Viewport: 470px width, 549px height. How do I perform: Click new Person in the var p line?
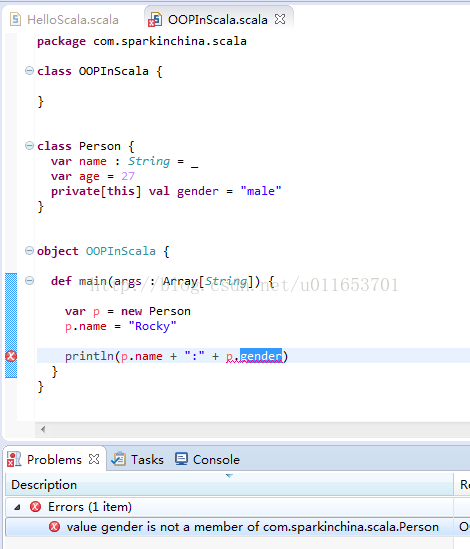(156, 311)
